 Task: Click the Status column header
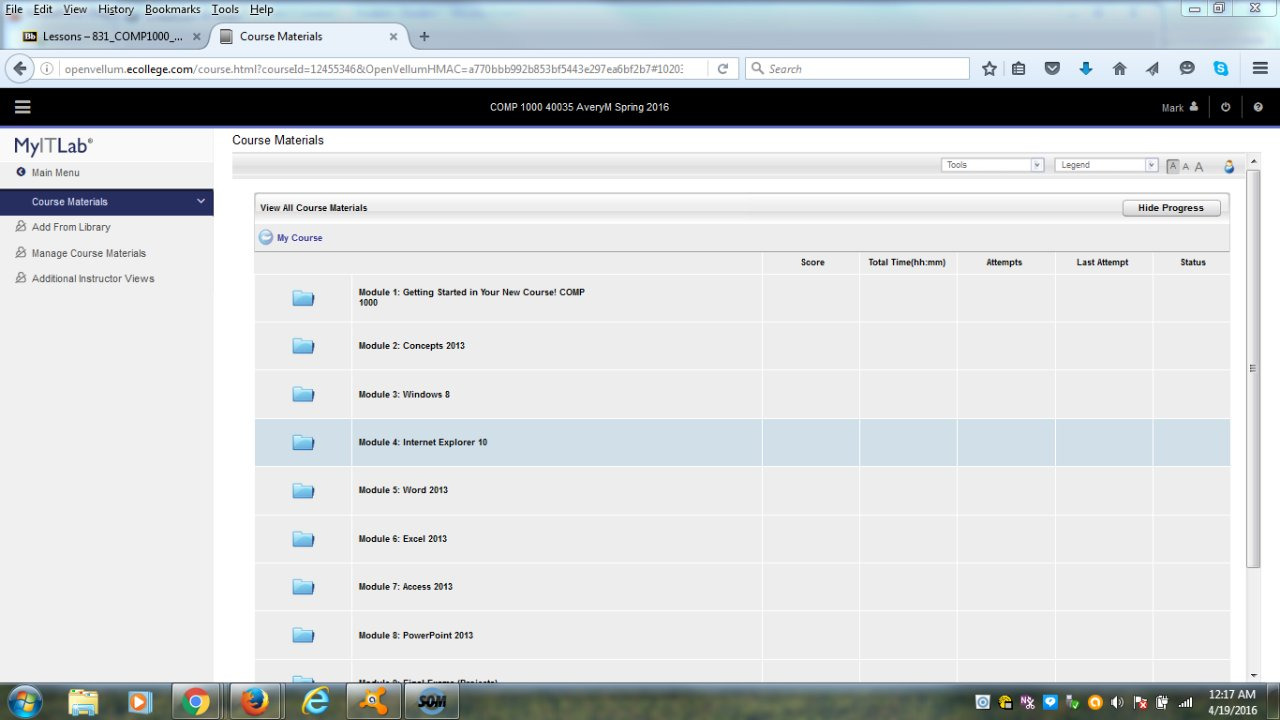pos(1192,262)
